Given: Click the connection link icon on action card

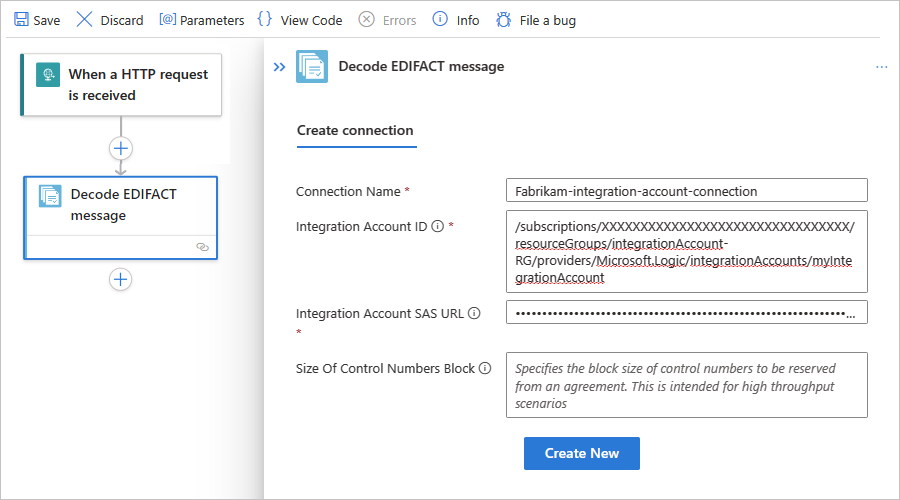Looking at the screenshot, I should click(203, 247).
